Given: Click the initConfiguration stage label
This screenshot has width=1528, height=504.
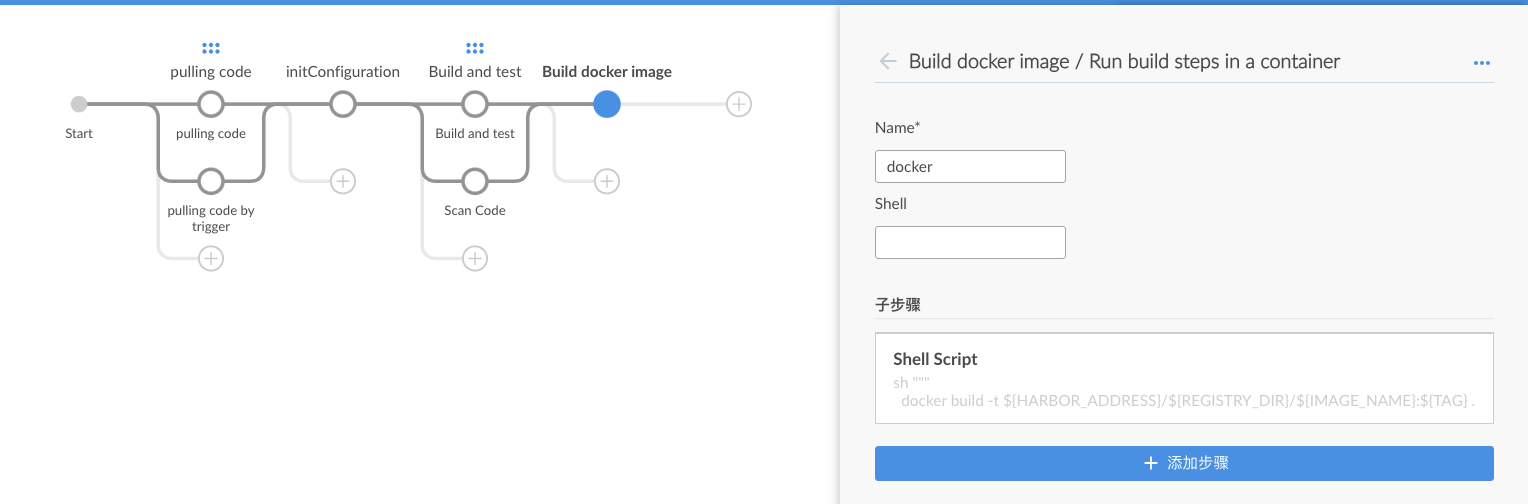Looking at the screenshot, I should [x=343, y=72].
